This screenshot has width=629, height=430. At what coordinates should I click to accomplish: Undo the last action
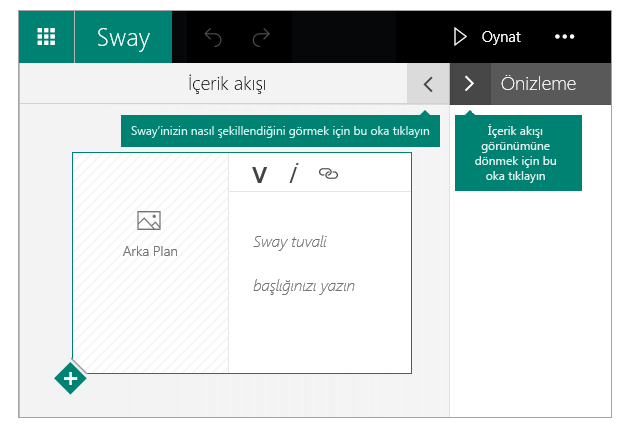213,37
